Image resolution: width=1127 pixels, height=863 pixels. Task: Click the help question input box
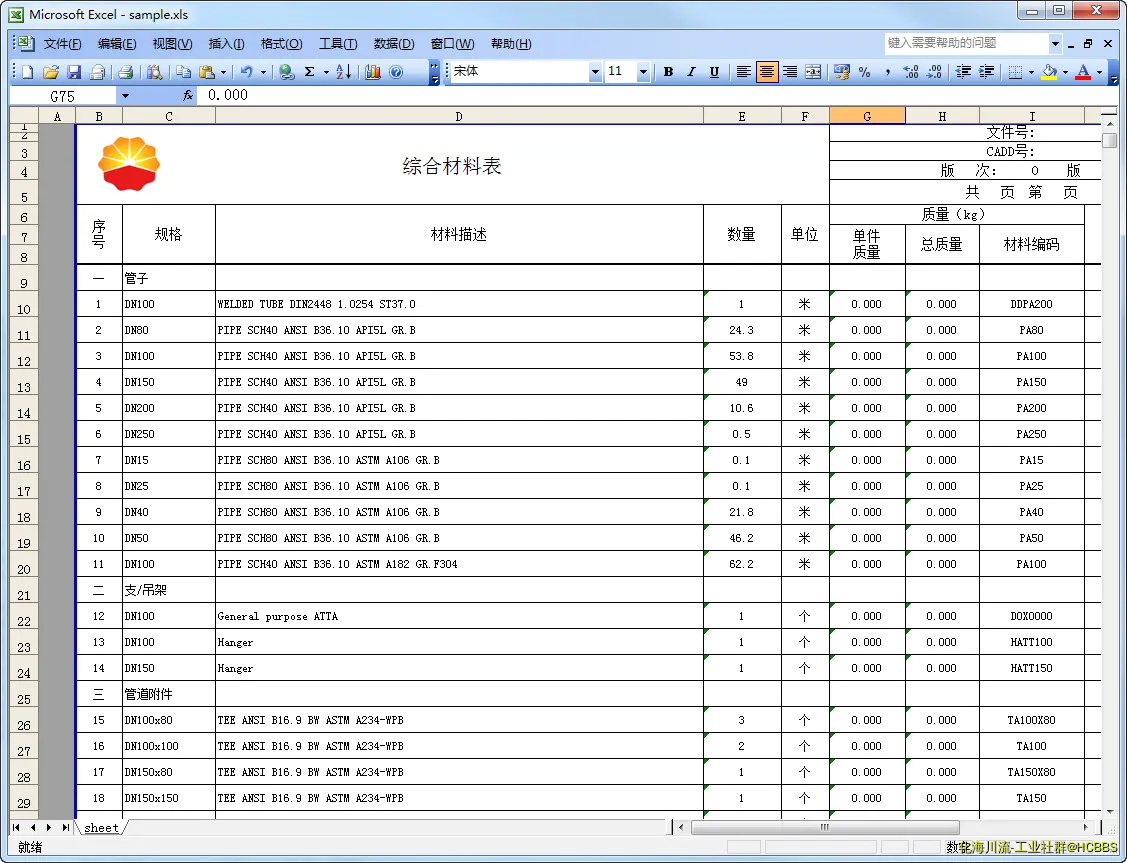pos(966,44)
